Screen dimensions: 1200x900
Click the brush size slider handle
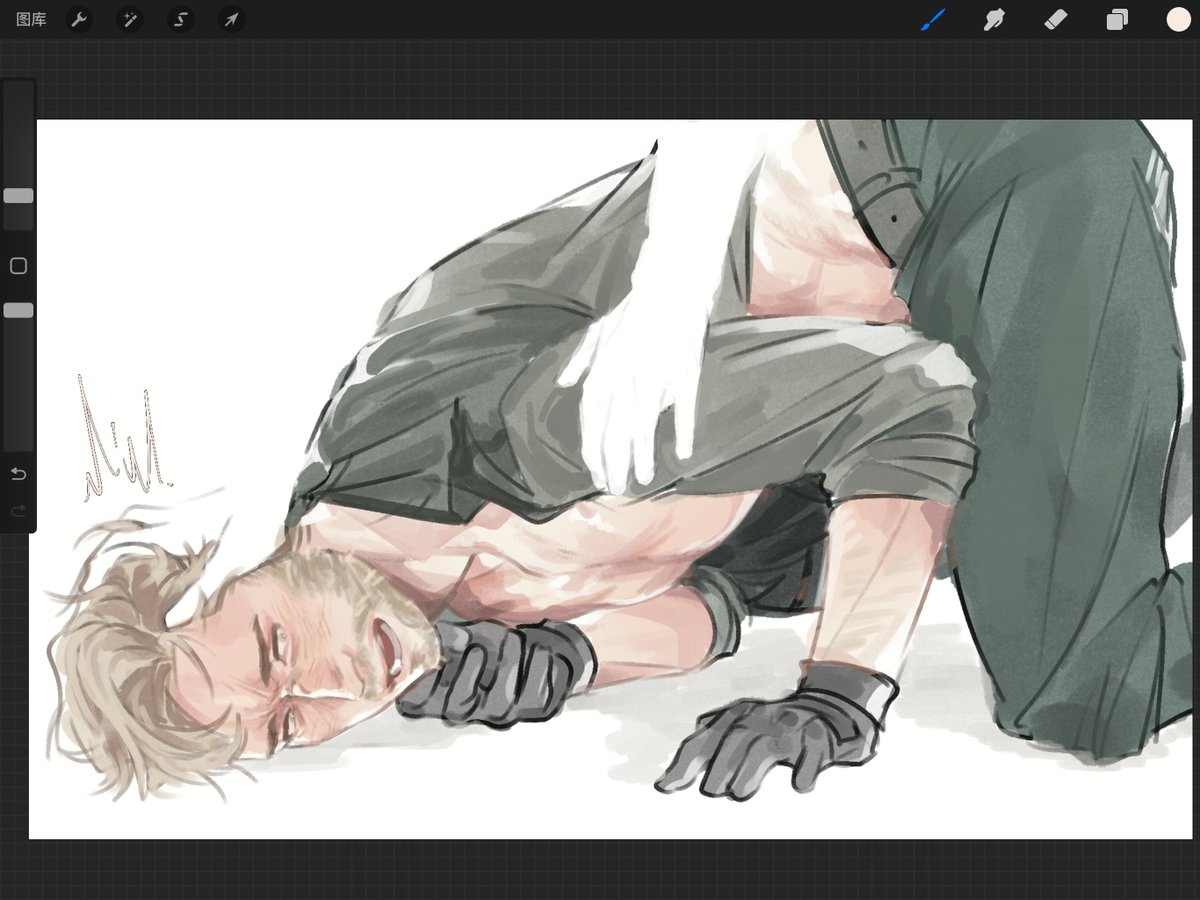(x=18, y=196)
